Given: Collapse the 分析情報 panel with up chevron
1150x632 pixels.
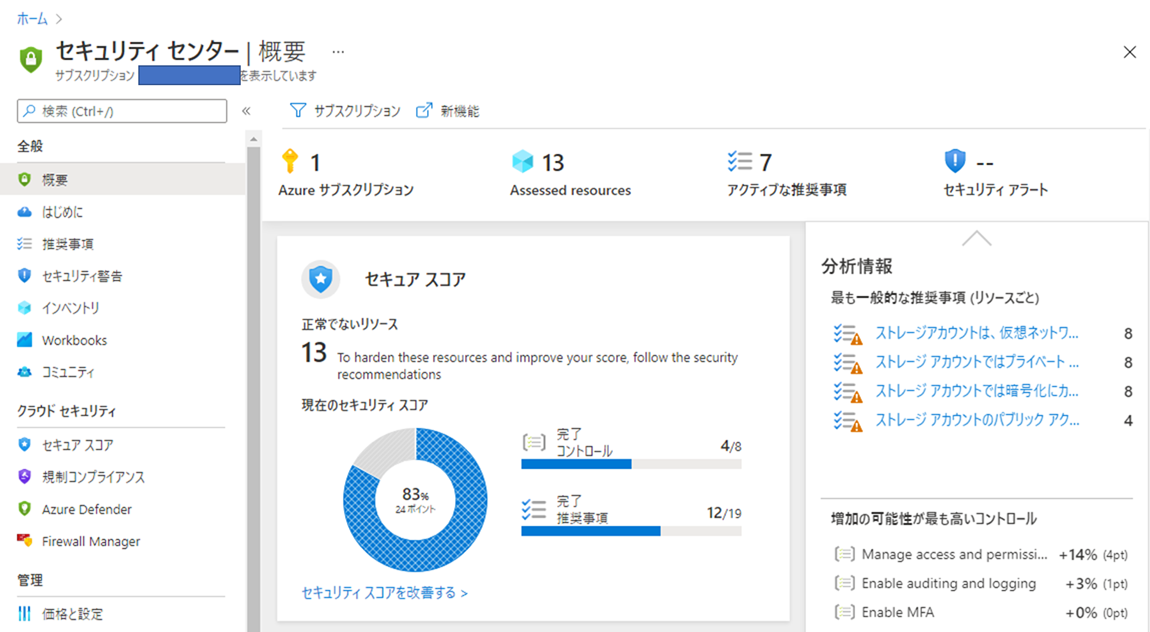Looking at the screenshot, I should 976,238.
